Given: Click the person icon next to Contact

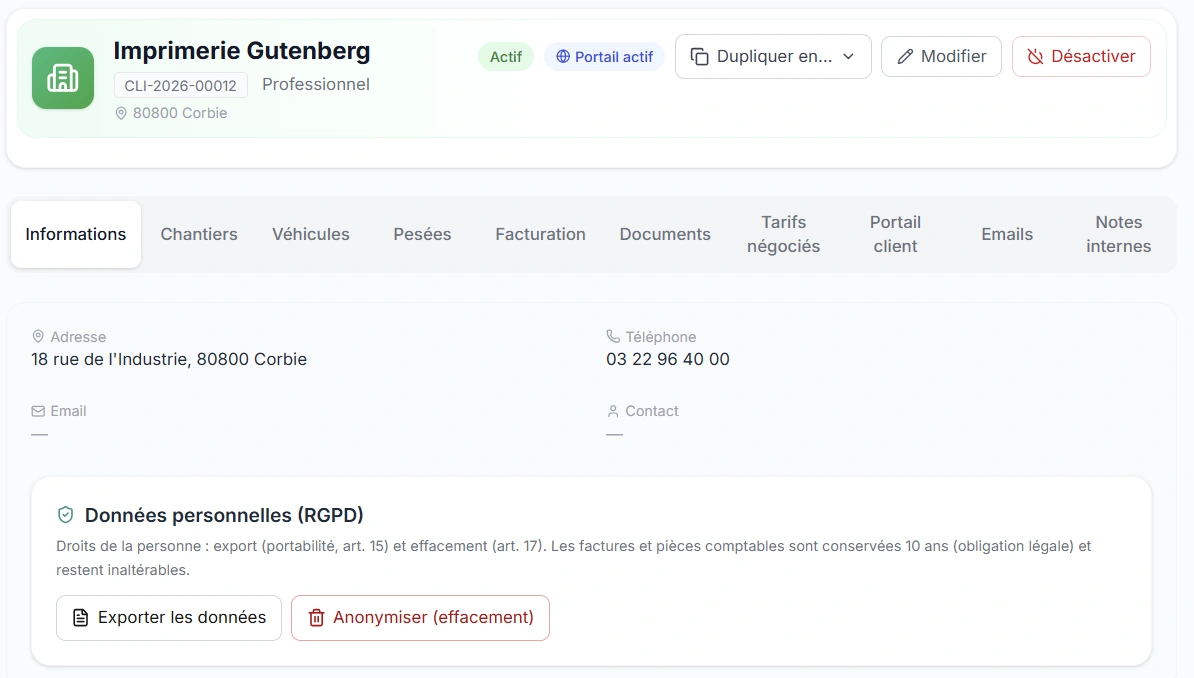Looking at the screenshot, I should 613,411.
